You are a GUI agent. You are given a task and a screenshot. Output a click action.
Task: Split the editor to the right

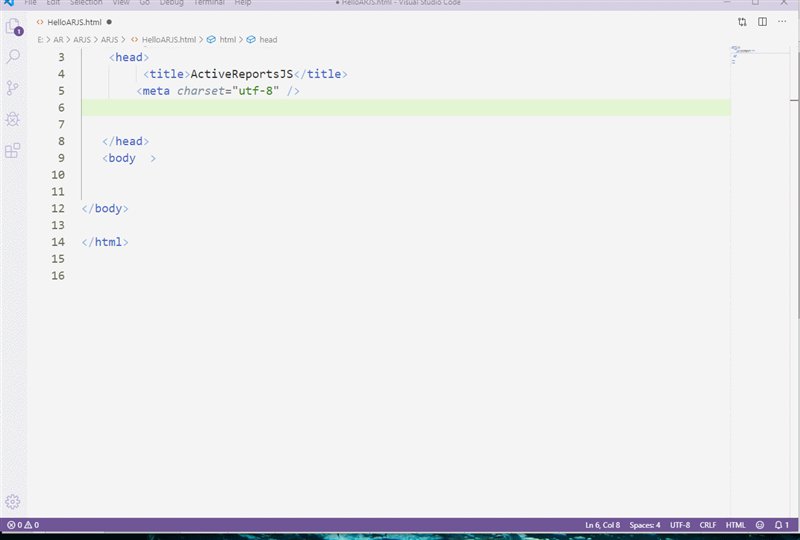[762, 21]
